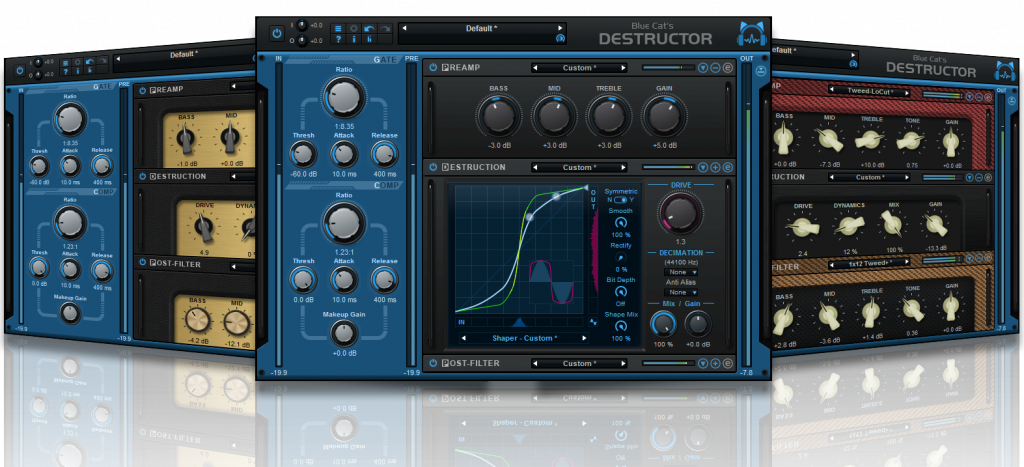Screen dimensions: 1024x467
Task: Click the levels display icon beside info icon
Action: tap(369, 39)
